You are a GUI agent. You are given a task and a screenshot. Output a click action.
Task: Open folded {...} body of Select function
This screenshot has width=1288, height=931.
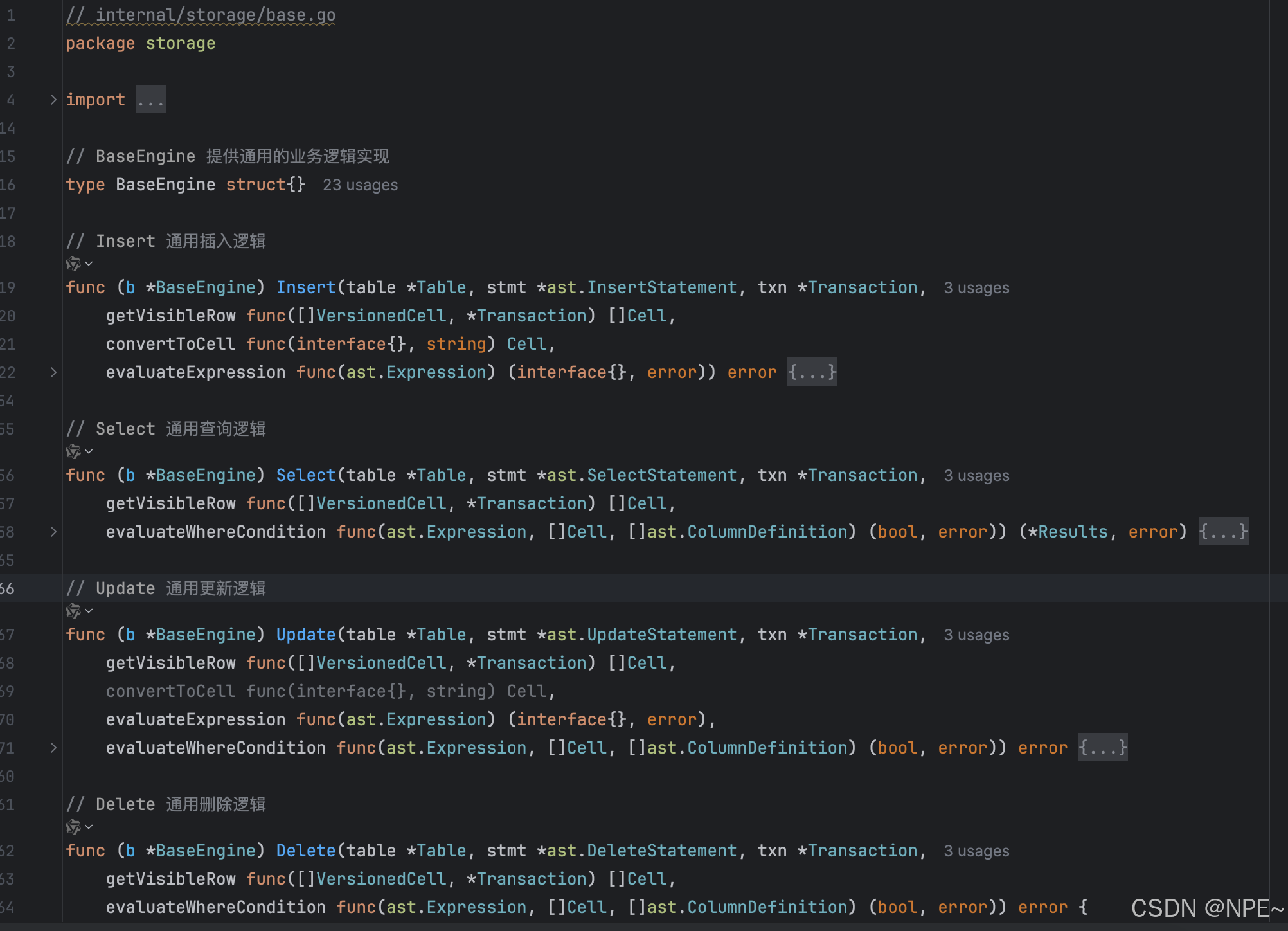point(1223,532)
